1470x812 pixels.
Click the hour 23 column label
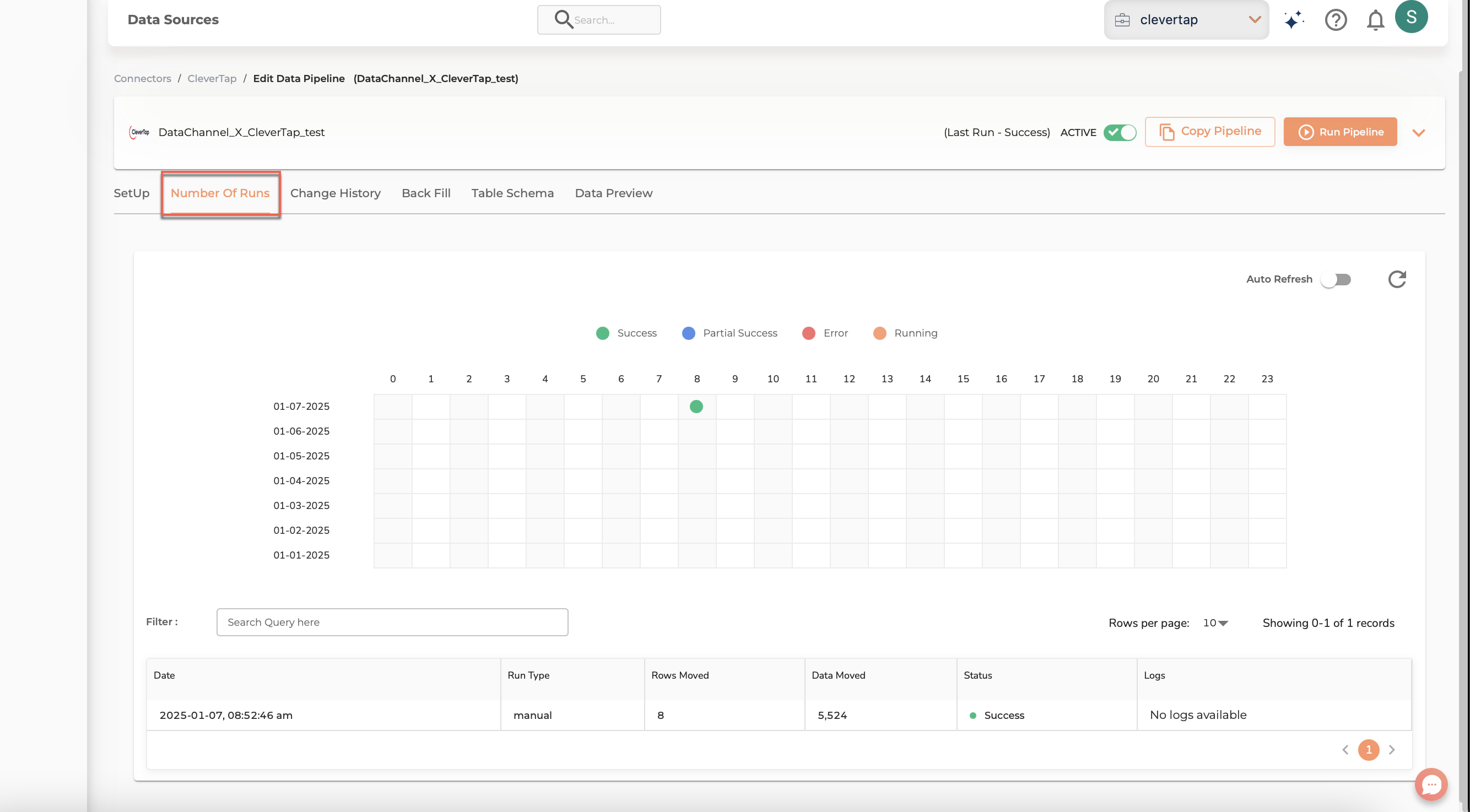point(1267,378)
